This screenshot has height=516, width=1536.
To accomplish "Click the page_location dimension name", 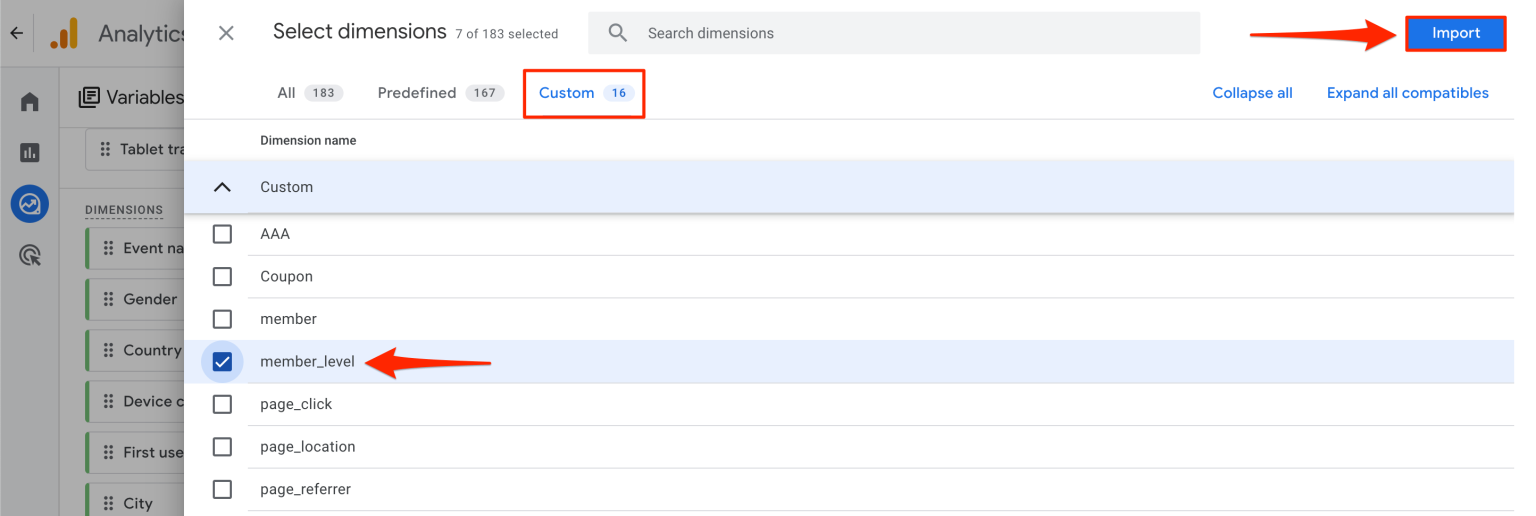I will click(308, 447).
